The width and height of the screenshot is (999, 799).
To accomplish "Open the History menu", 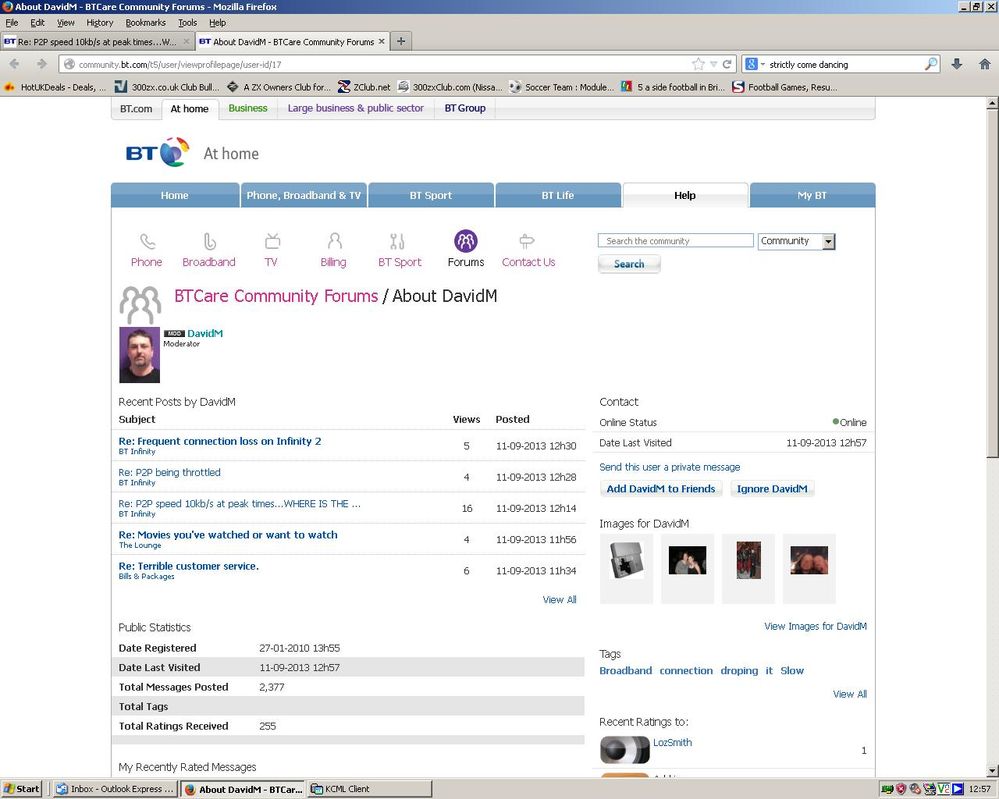I will 99,22.
